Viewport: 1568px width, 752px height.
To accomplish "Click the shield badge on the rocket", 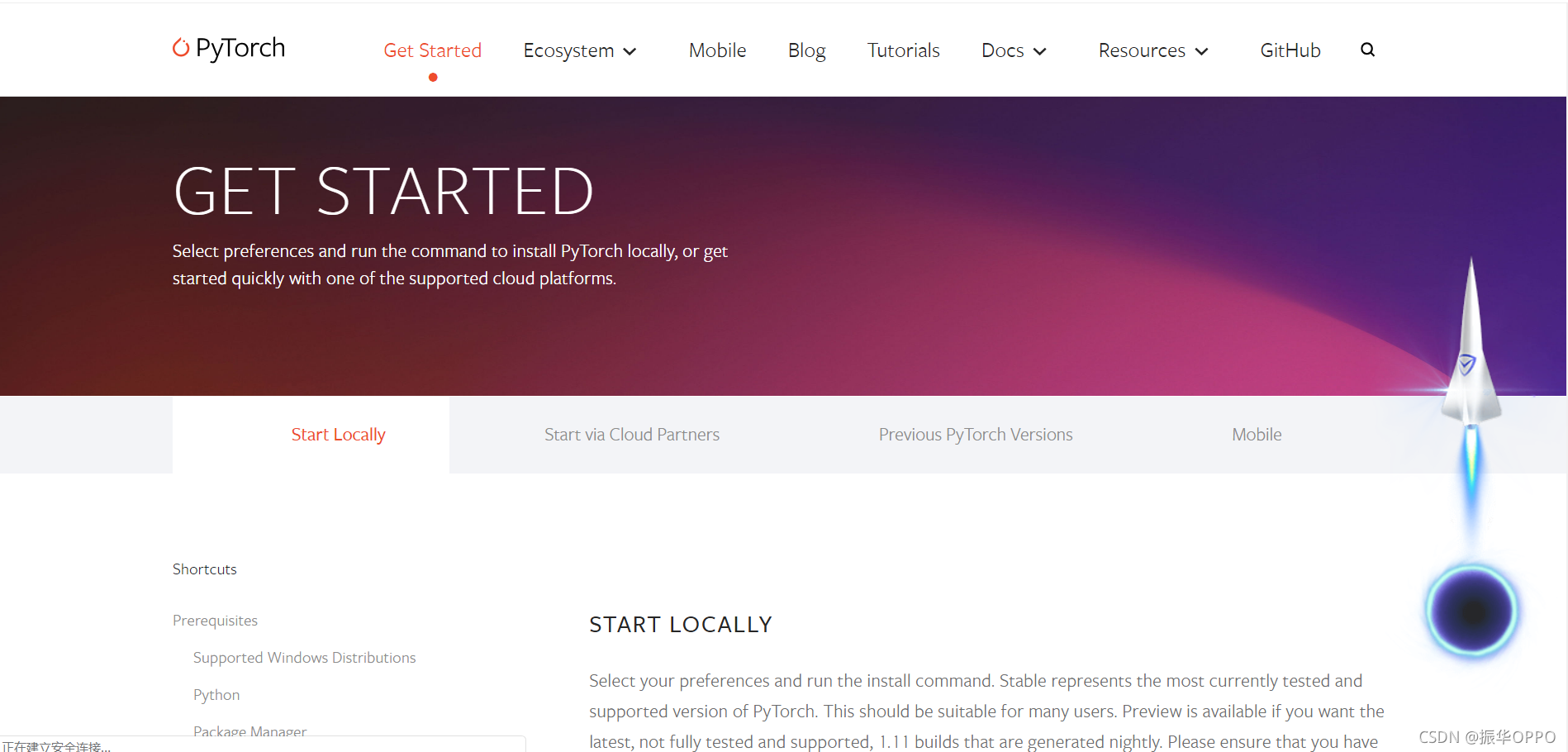I will point(1467,364).
